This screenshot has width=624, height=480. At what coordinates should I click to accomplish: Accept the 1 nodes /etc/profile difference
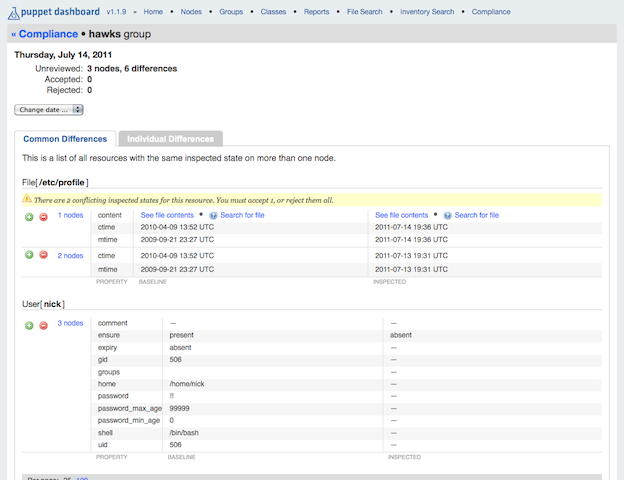(x=29, y=216)
